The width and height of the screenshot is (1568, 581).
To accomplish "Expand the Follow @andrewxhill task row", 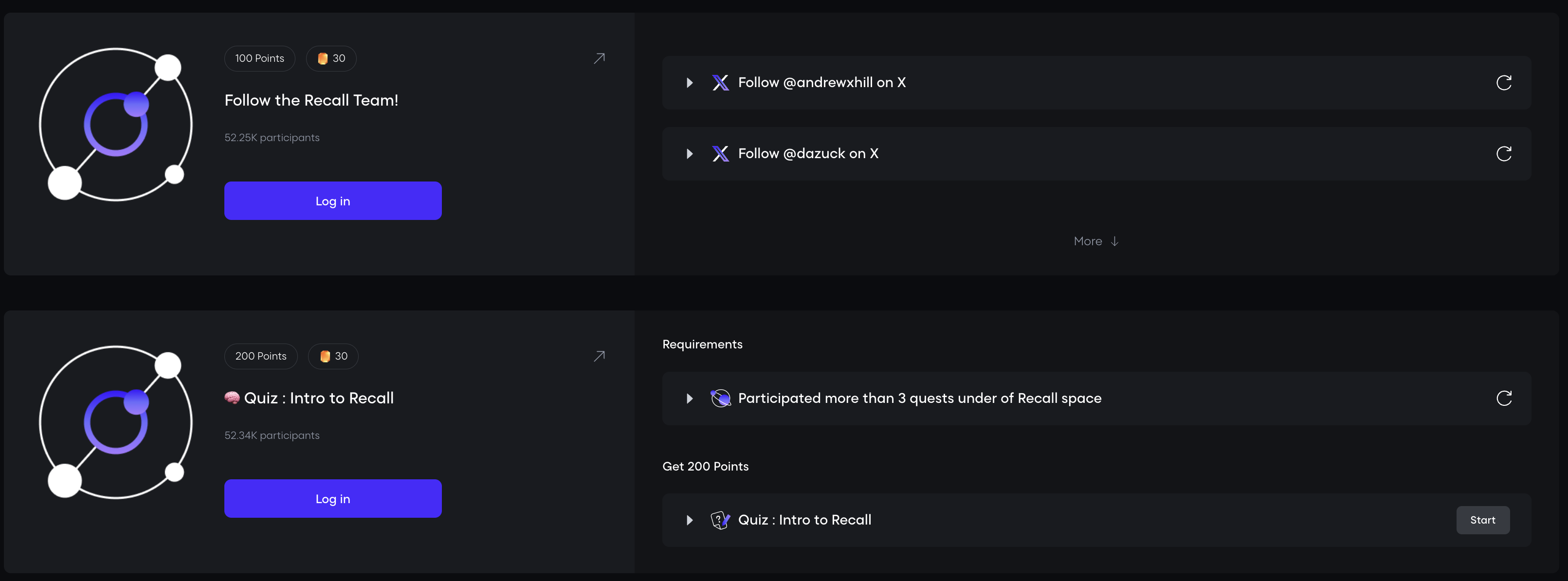I will 690,83.
